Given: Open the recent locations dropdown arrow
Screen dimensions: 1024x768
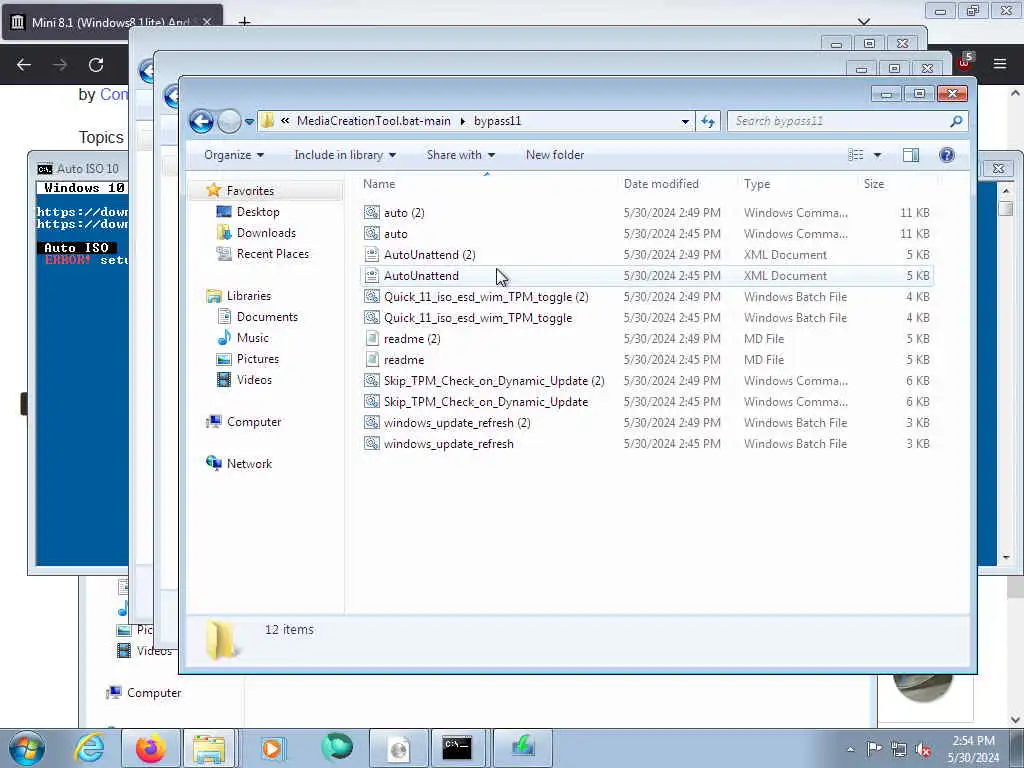Looking at the screenshot, I should tap(249, 121).
